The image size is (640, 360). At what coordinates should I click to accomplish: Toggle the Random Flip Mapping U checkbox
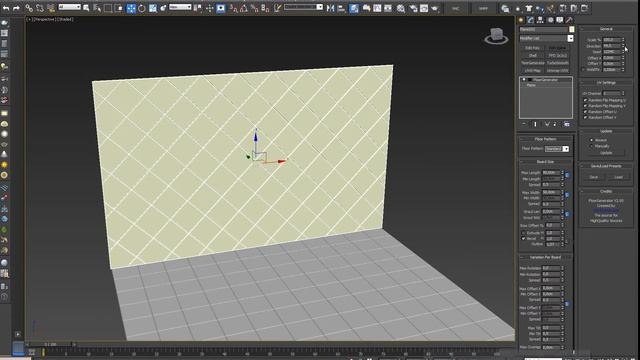585,100
